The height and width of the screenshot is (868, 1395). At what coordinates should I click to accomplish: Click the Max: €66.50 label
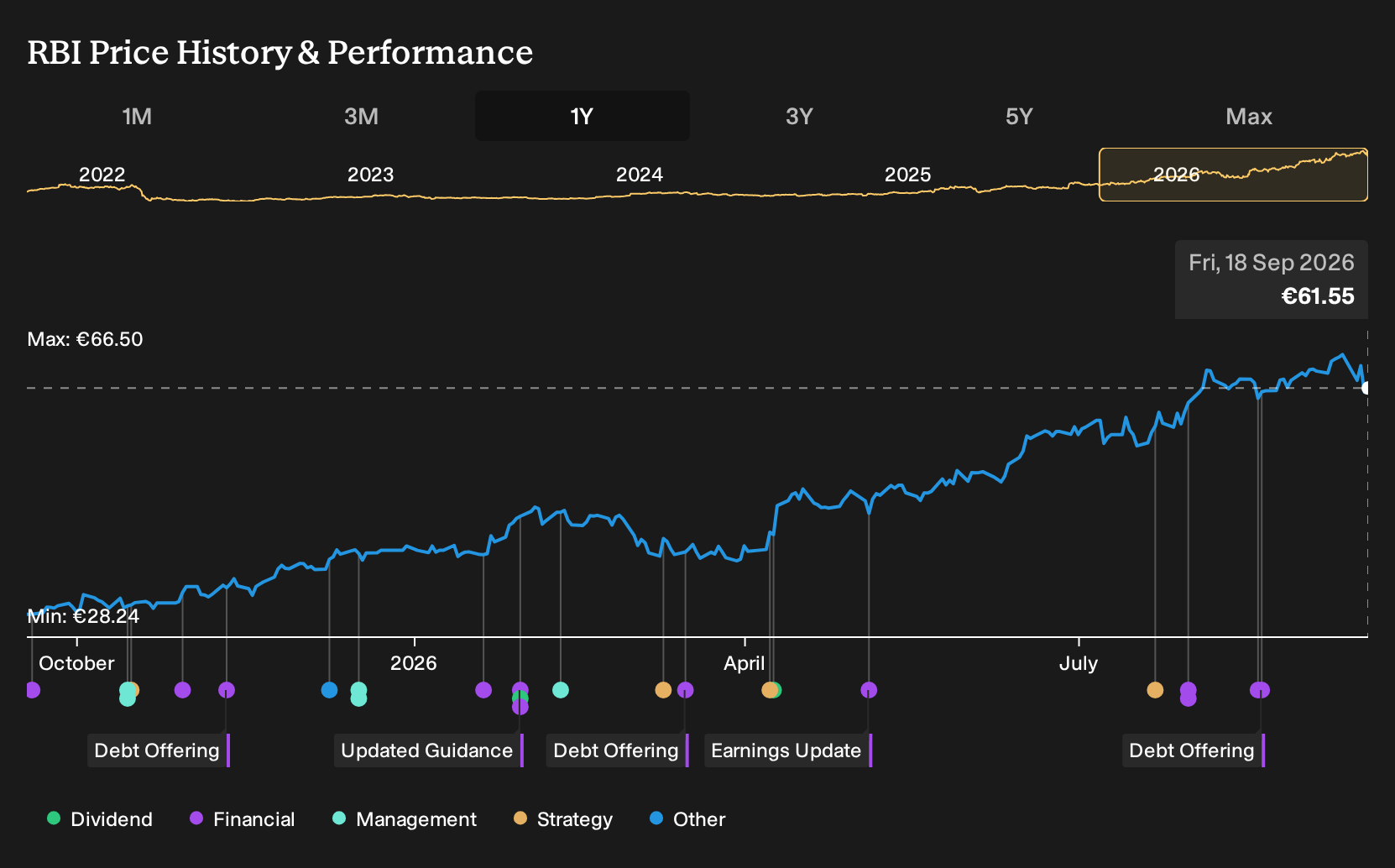[x=85, y=339]
